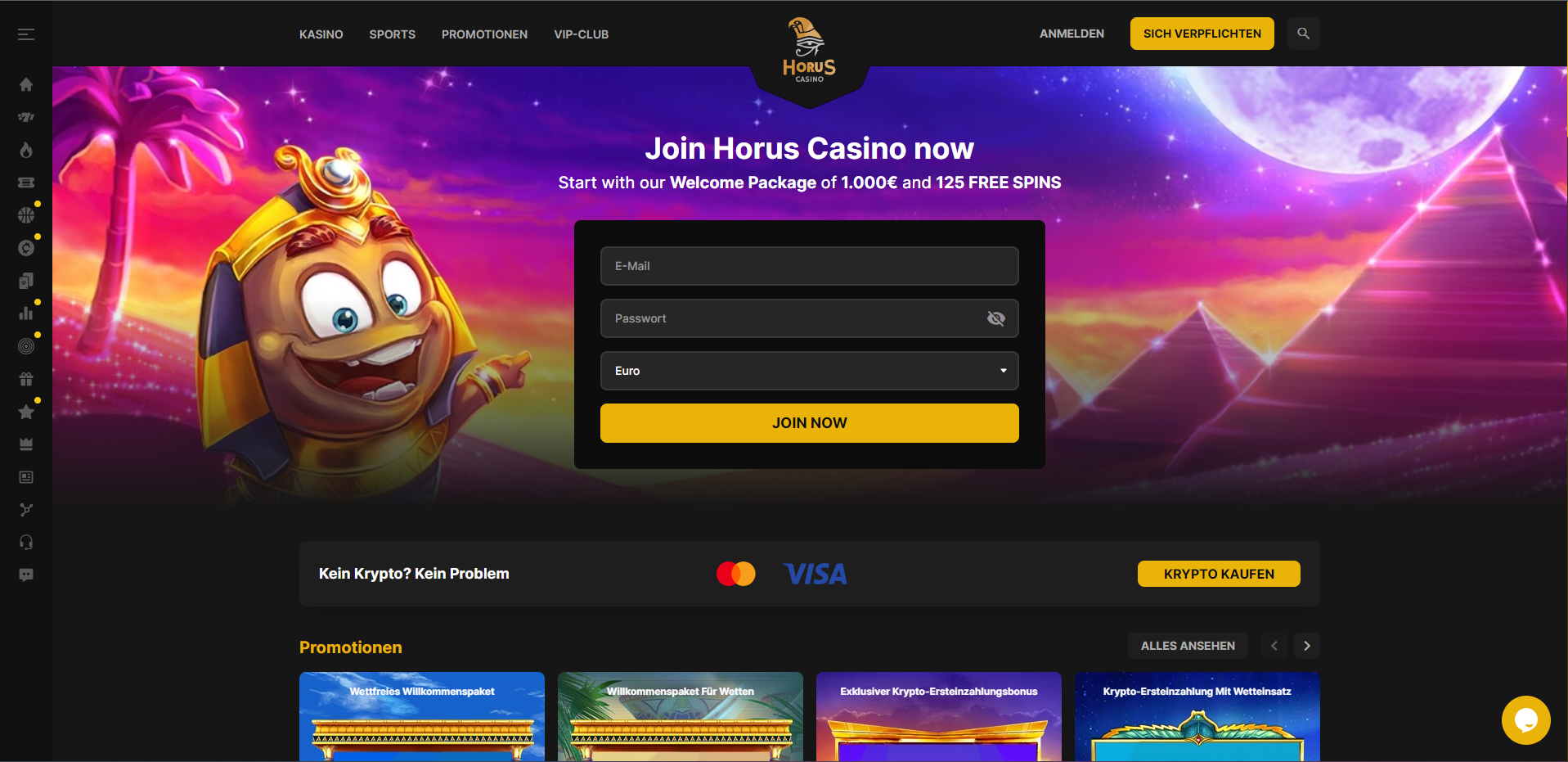Open Wettfreies Willkommenspaket promotion card
This screenshot has width=1568, height=762.
pyautogui.click(x=422, y=716)
